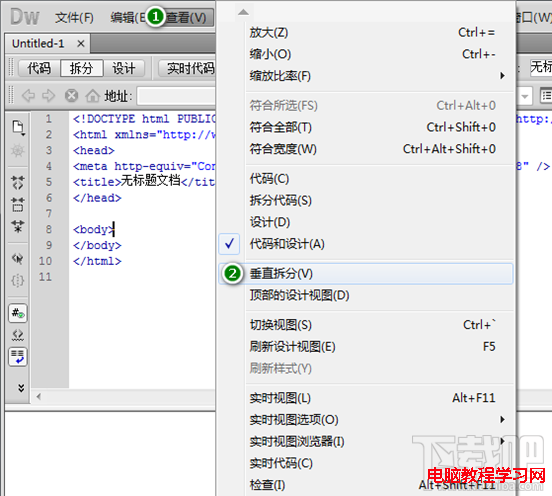Click the 地址 address input field
This screenshot has width=552, height=496.
176,95
